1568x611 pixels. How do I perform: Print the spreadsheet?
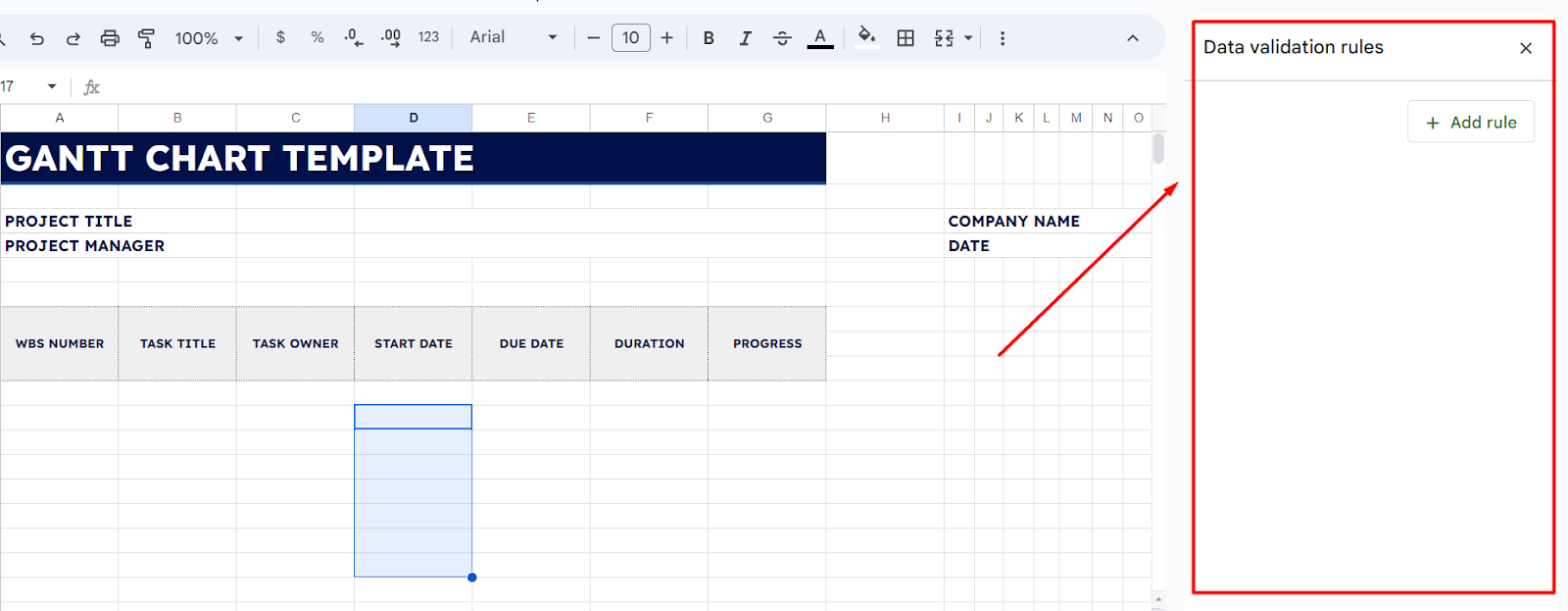tap(110, 38)
